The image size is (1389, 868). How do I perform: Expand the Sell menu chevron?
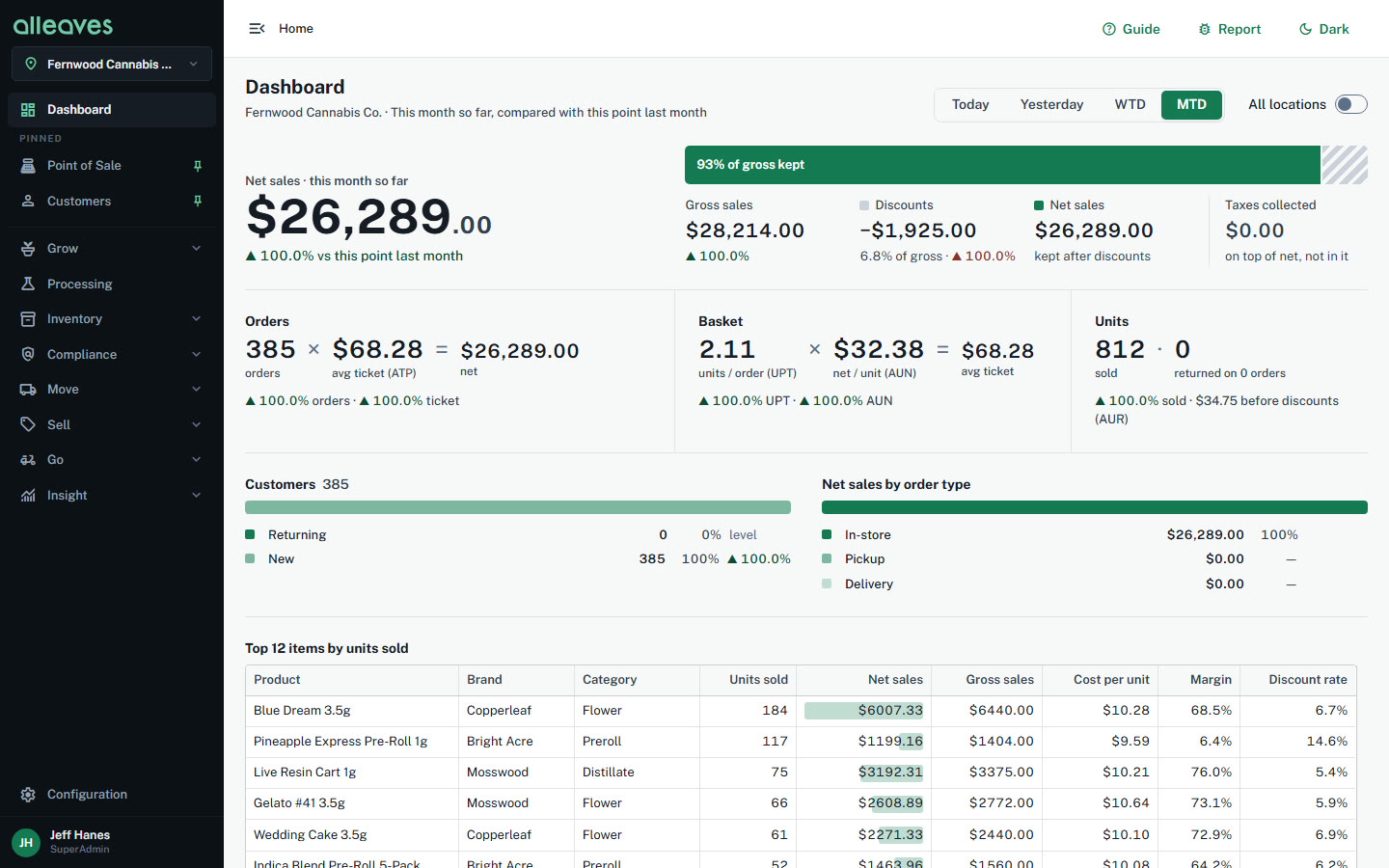[197, 425]
